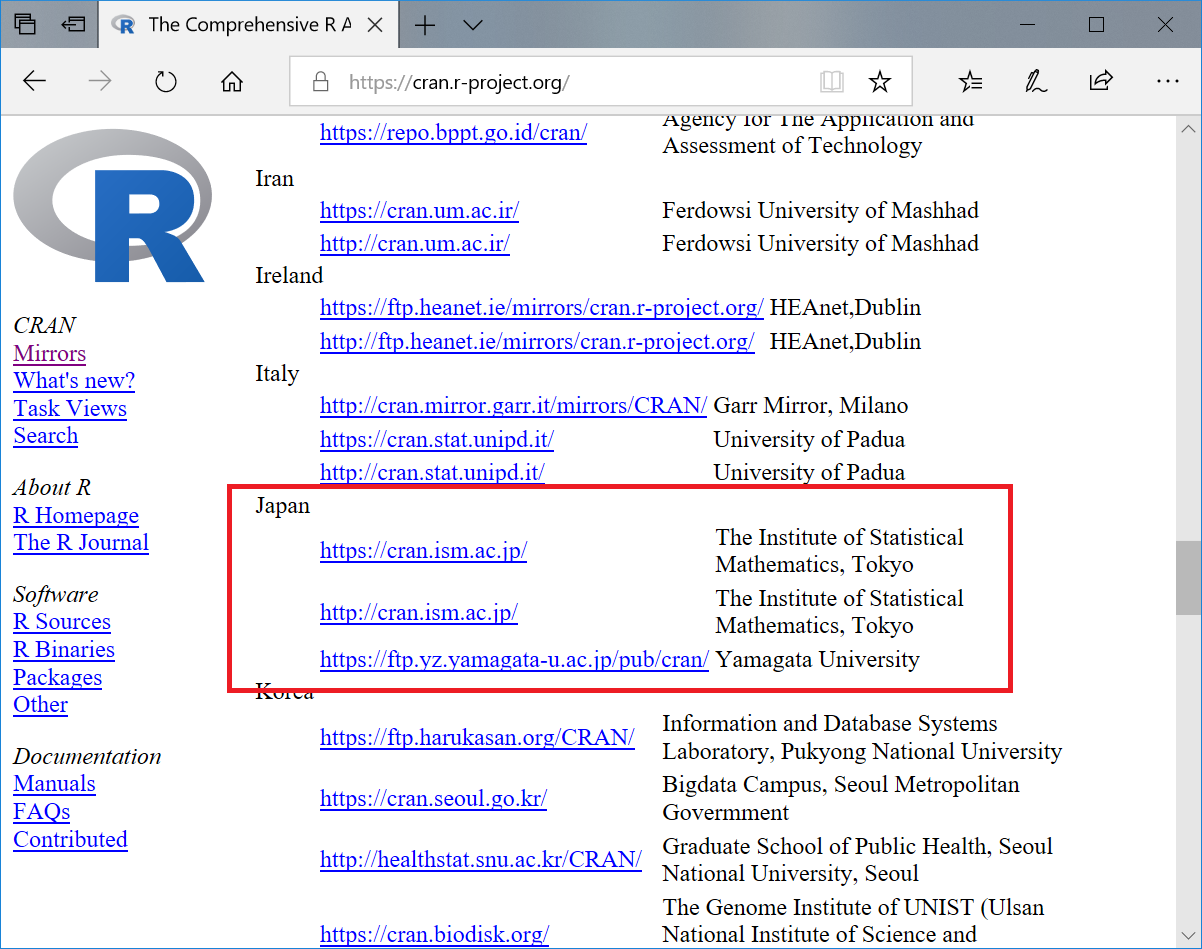Open the Contributed link

click(x=71, y=840)
